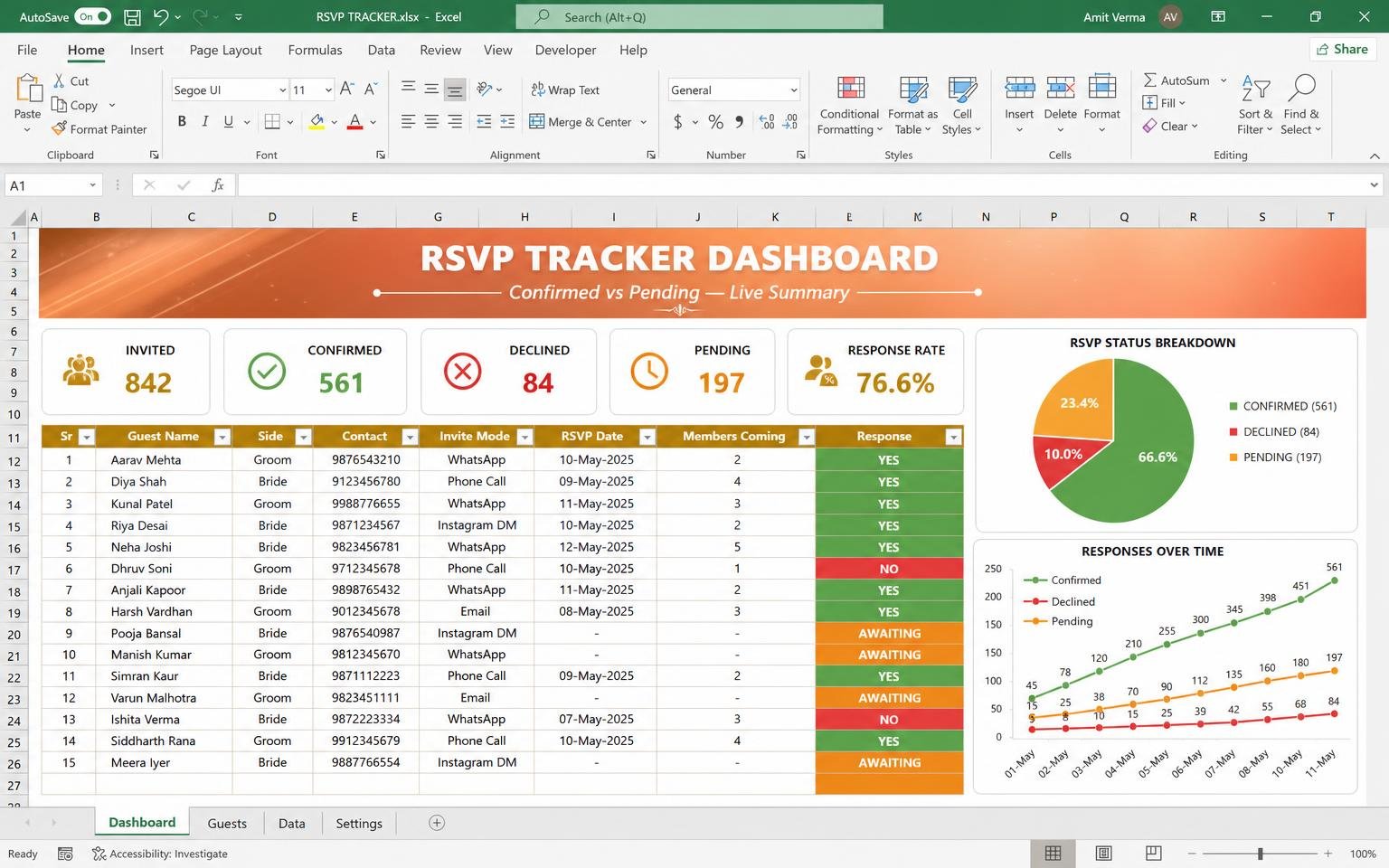Click Delete cells icon
1389x868 pixels.
[1060, 88]
